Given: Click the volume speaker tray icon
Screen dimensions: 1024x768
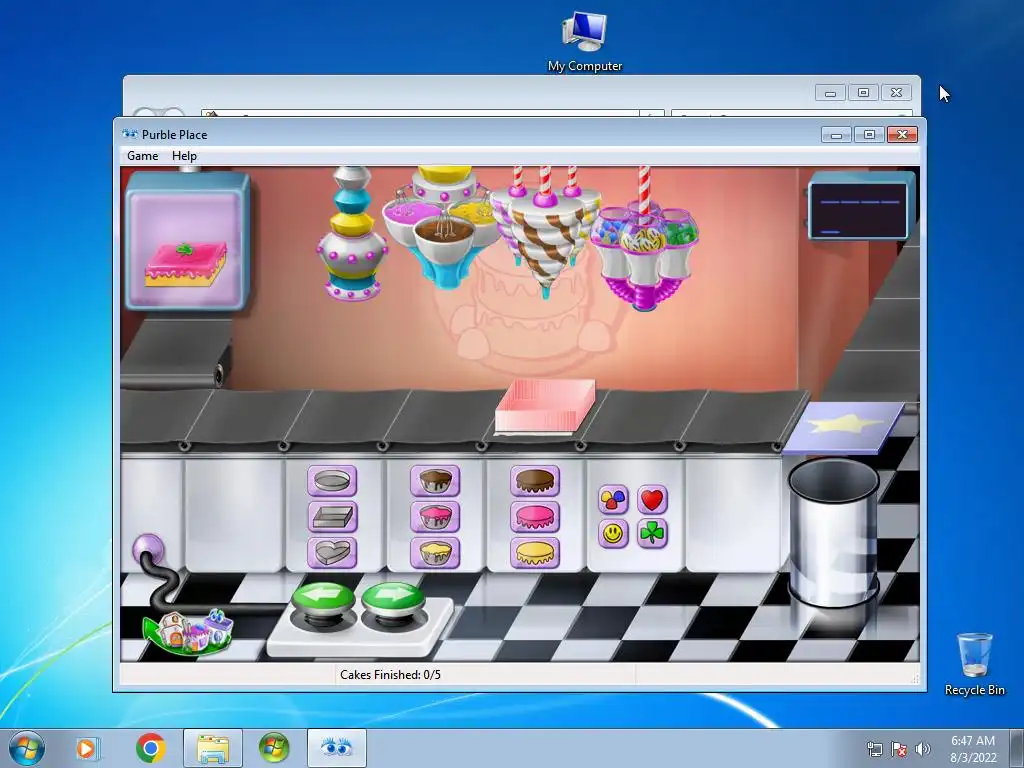Looking at the screenshot, I should point(922,749).
